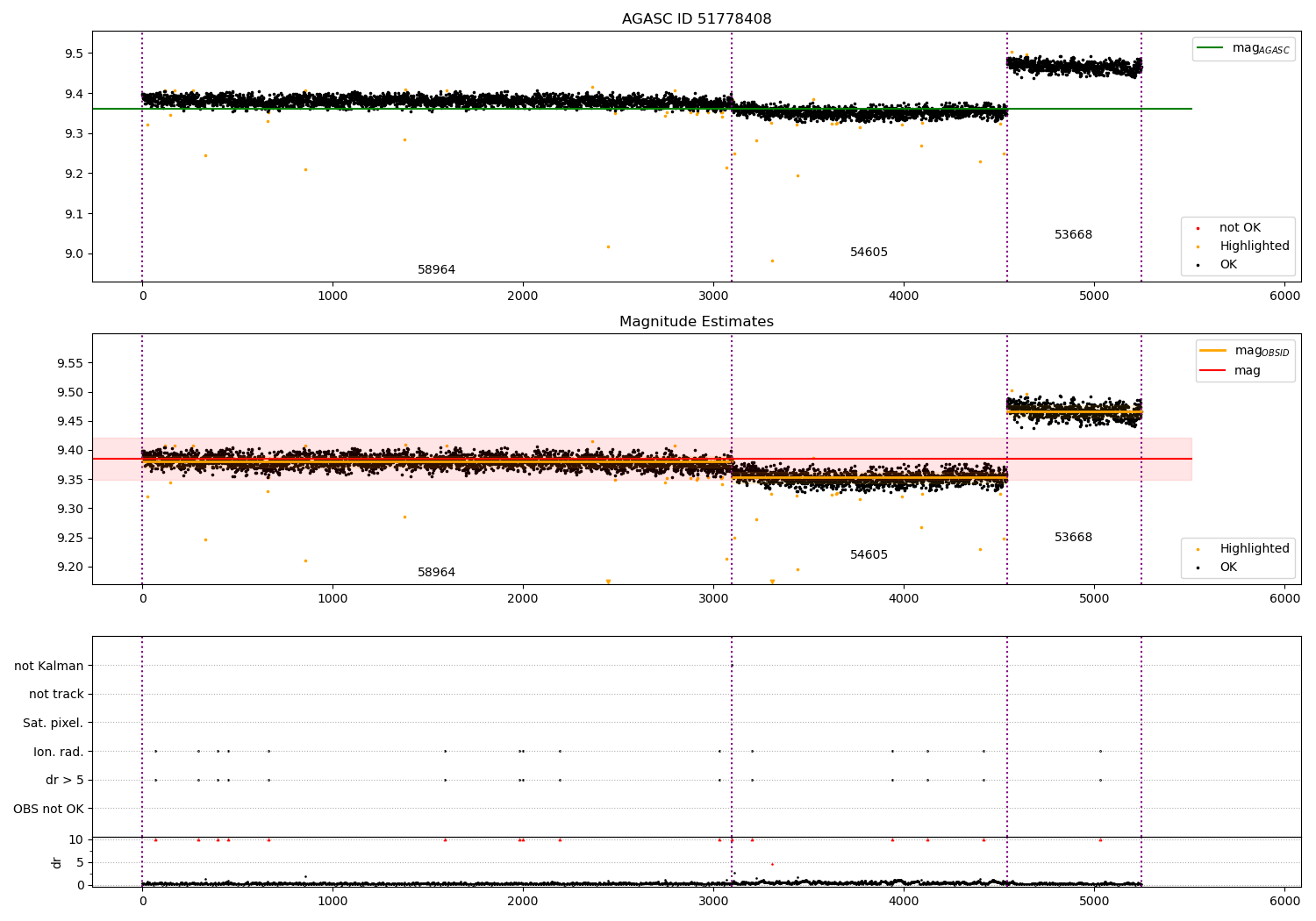Click the '58964' annotation in the top plot
This screenshot has width=1316, height=921.
pos(436,270)
